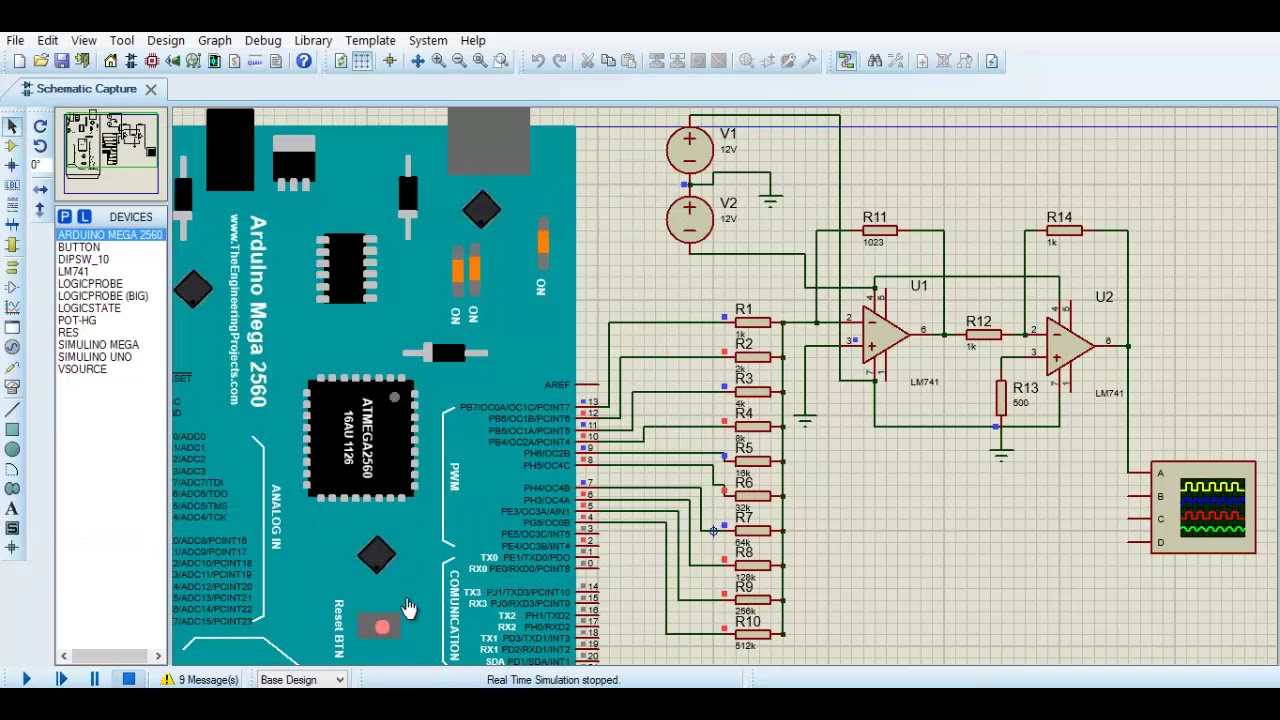Image resolution: width=1280 pixels, height=720 pixels.
Task: Open the Library menu
Action: [313, 41]
